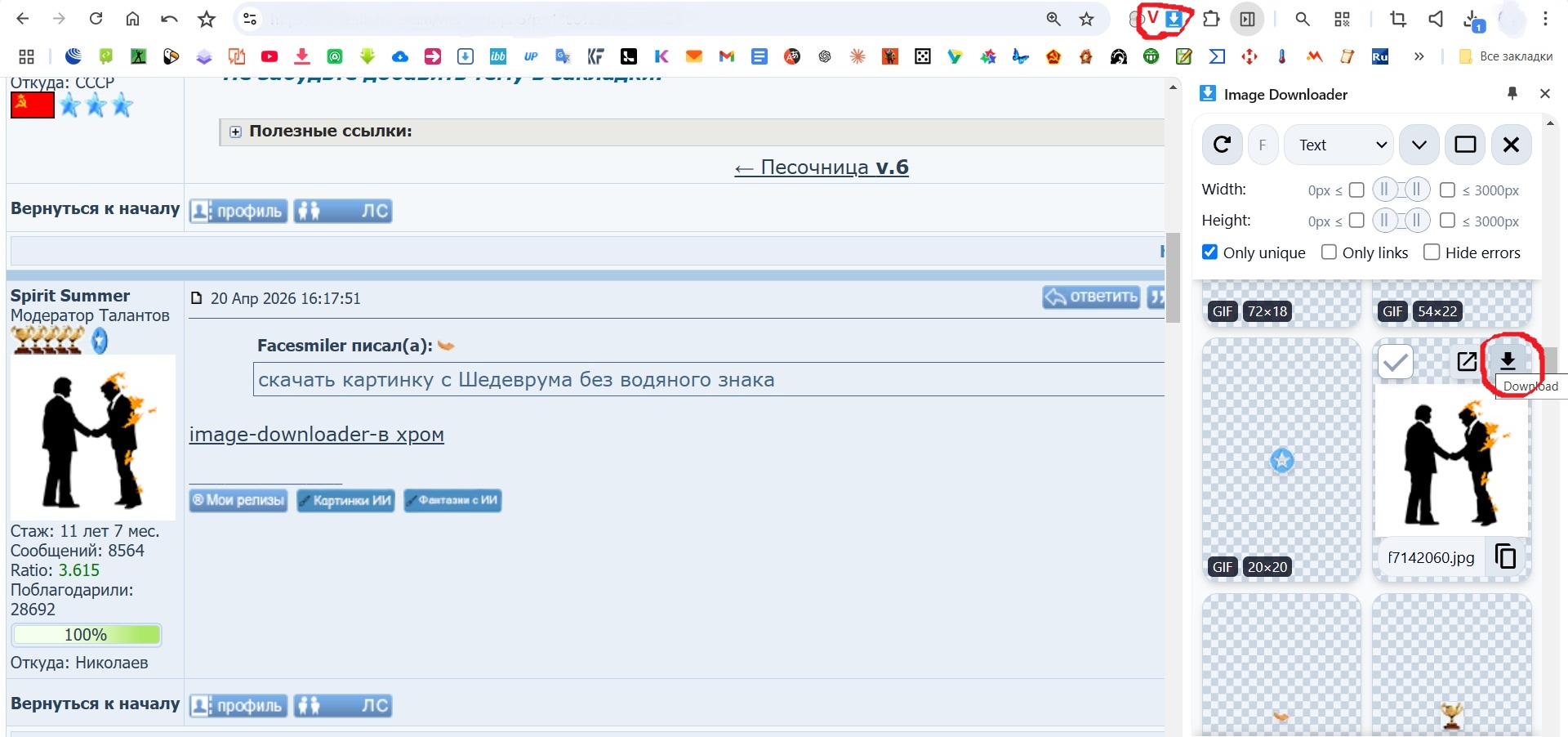Open the YouTube bookmark

coord(269,56)
